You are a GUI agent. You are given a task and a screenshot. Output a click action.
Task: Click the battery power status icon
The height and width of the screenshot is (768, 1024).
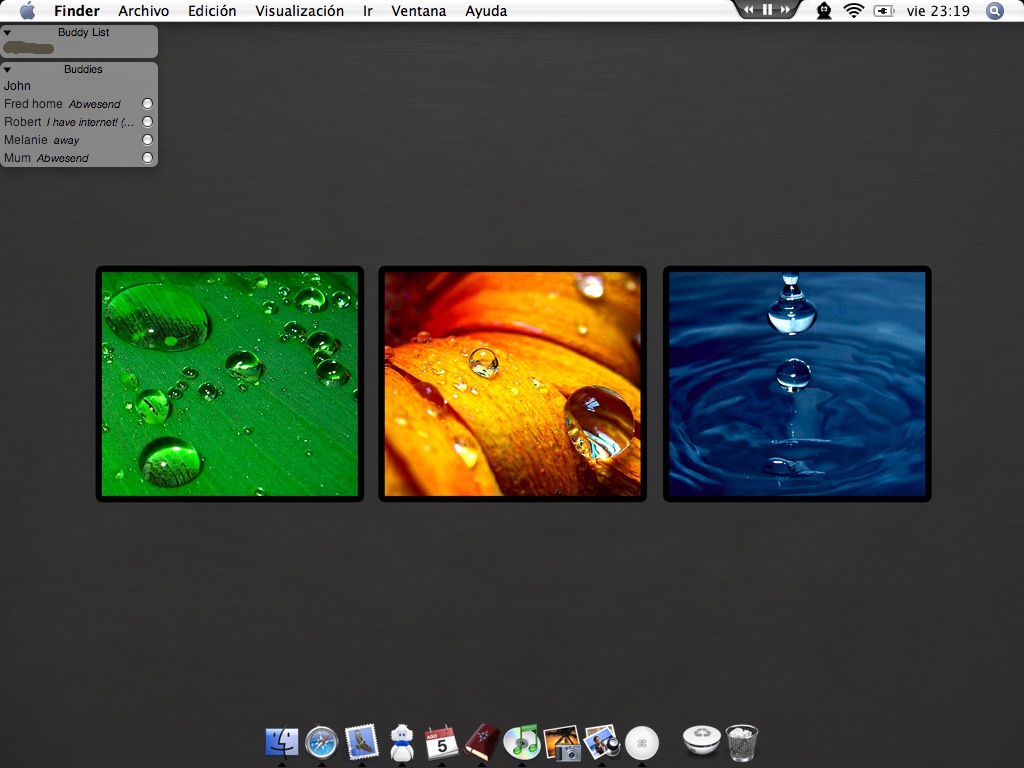tap(884, 10)
